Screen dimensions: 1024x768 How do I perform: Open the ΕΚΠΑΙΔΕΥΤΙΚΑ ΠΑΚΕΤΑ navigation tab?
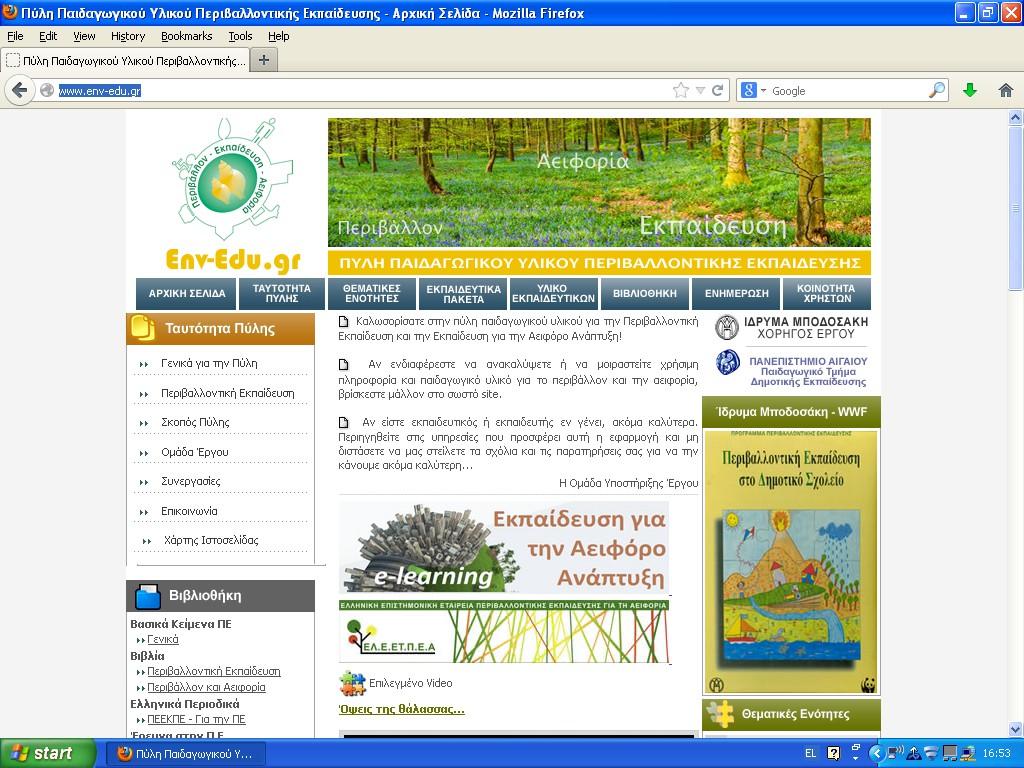pyautogui.click(x=463, y=293)
